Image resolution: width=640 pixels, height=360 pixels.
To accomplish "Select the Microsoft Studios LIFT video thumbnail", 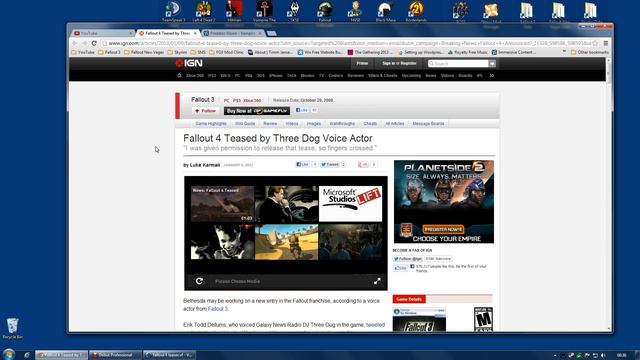I will coord(350,204).
